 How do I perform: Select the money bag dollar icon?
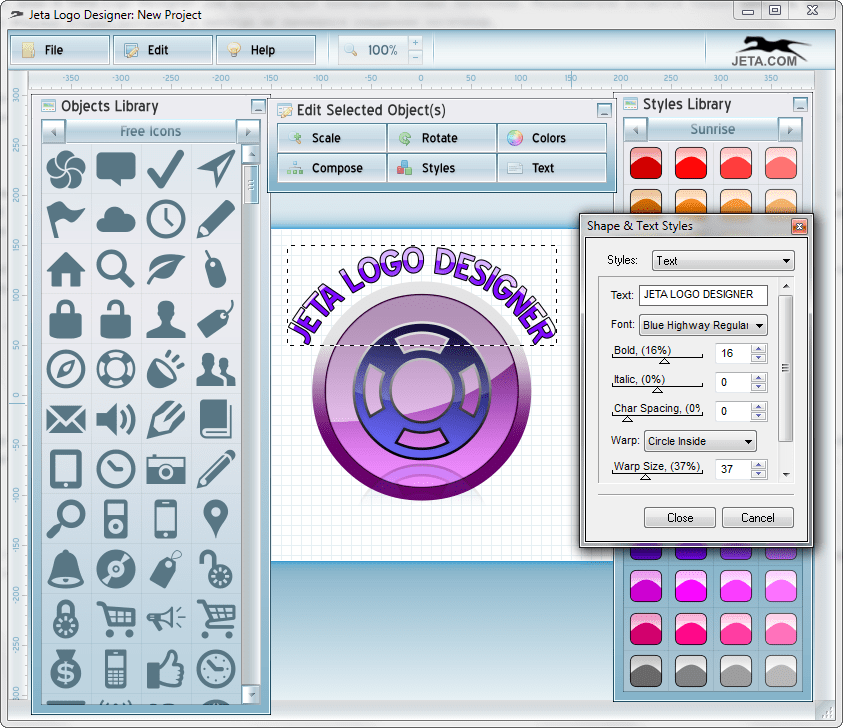tap(66, 669)
